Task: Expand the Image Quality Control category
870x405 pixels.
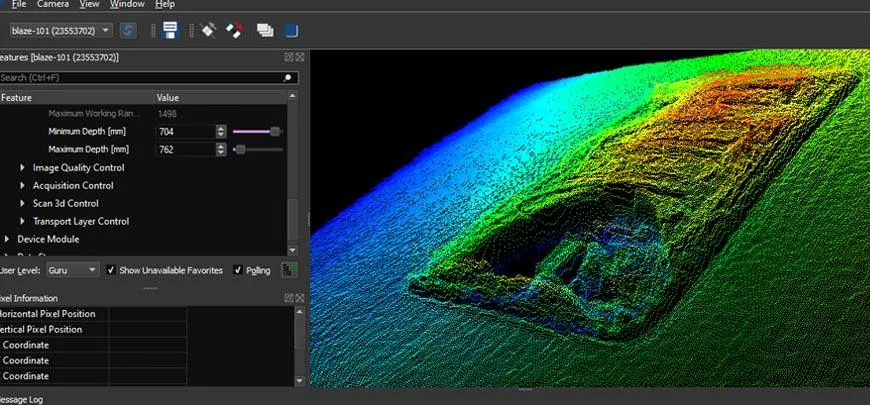Action: 23,168
